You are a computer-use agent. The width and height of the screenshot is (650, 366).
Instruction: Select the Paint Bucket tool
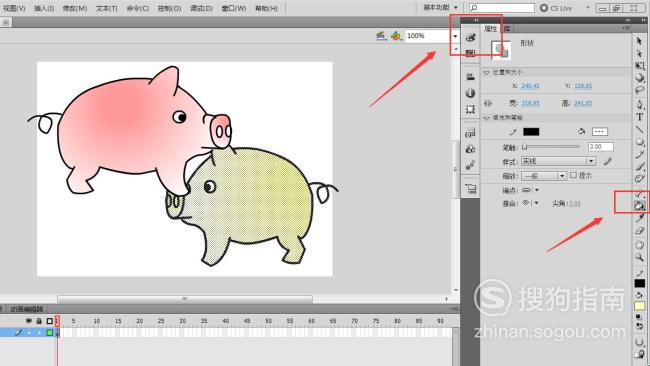coord(640,205)
